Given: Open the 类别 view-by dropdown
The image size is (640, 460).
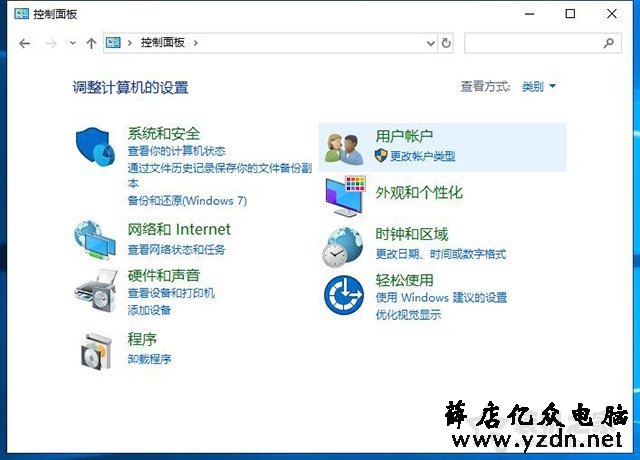Looking at the screenshot, I should click(x=538, y=86).
